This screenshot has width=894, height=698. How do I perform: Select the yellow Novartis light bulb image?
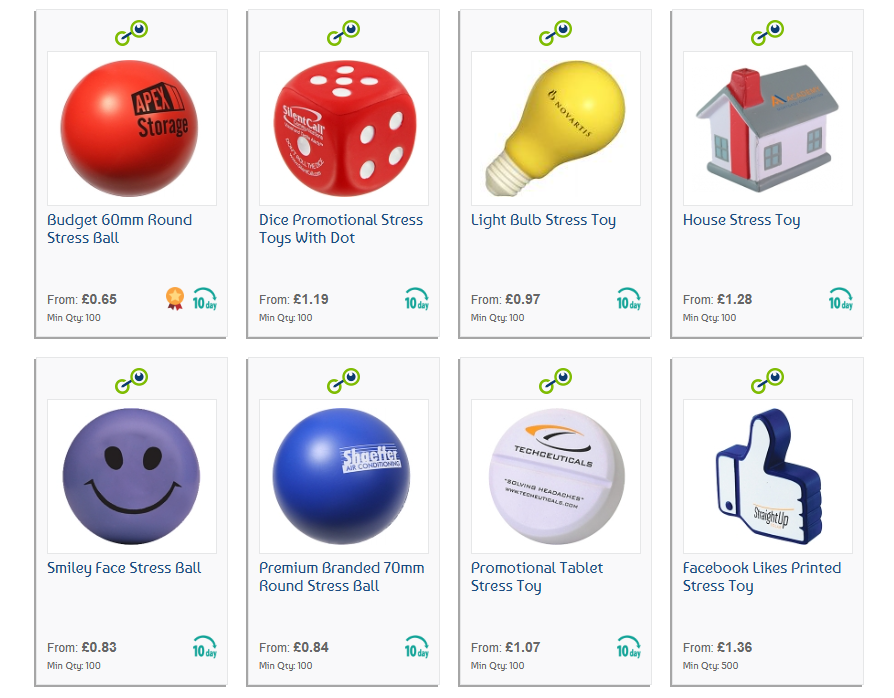coord(556,128)
